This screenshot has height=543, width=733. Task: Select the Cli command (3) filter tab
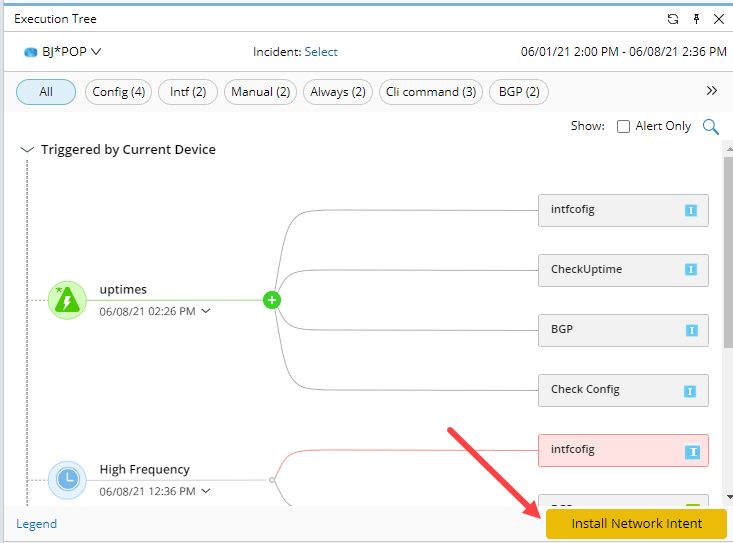coord(430,92)
